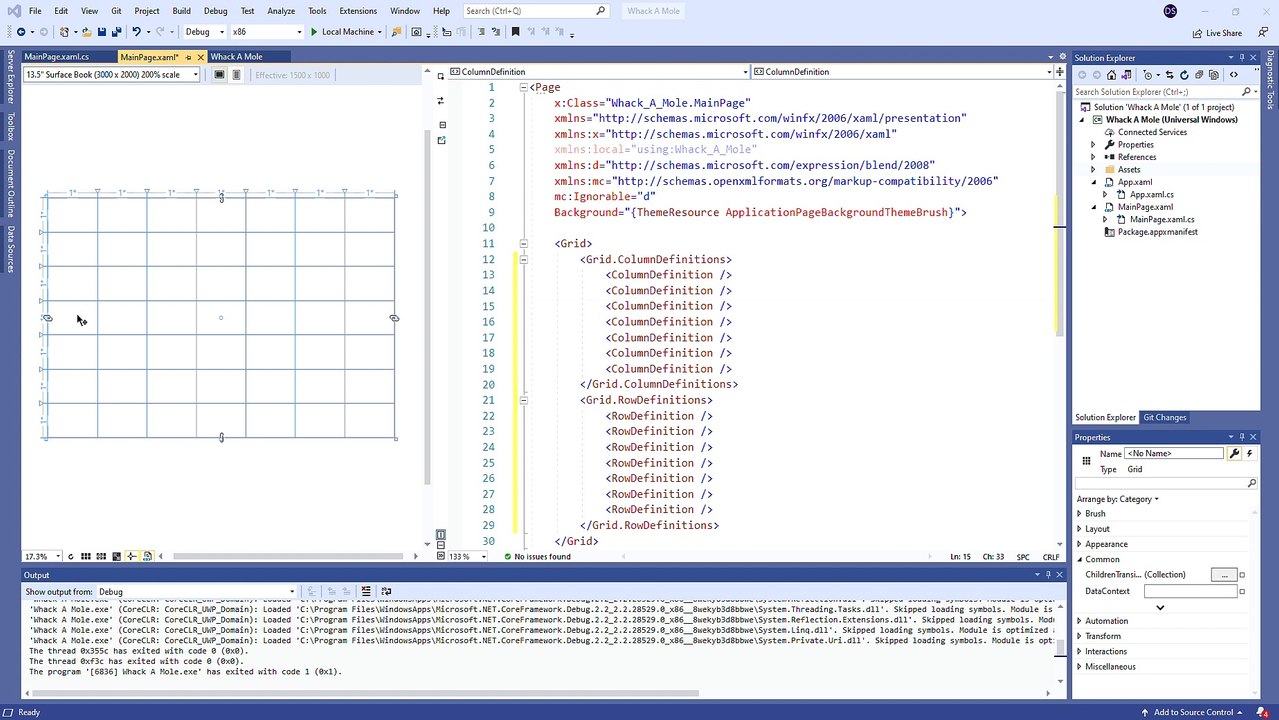Toggle snap to gridlines in designer
This screenshot has width=1279, height=720.
pos(101,556)
